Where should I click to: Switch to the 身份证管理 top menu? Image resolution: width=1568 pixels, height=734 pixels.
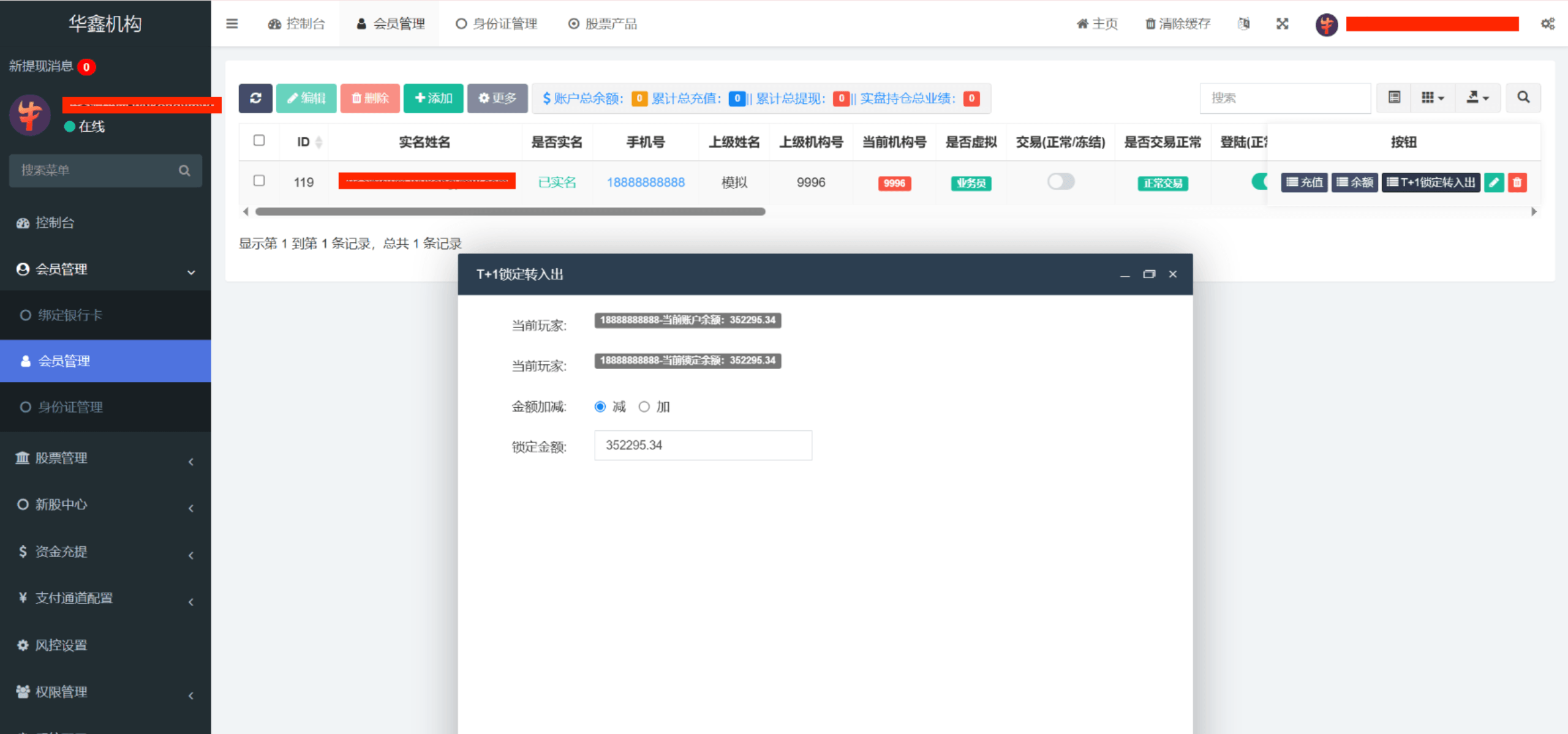[x=496, y=23]
